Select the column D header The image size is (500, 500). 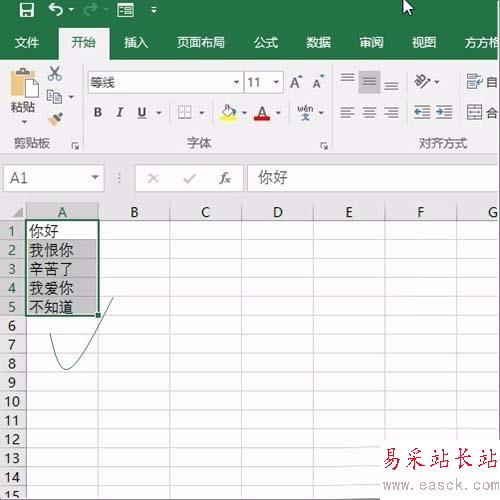click(277, 212)
